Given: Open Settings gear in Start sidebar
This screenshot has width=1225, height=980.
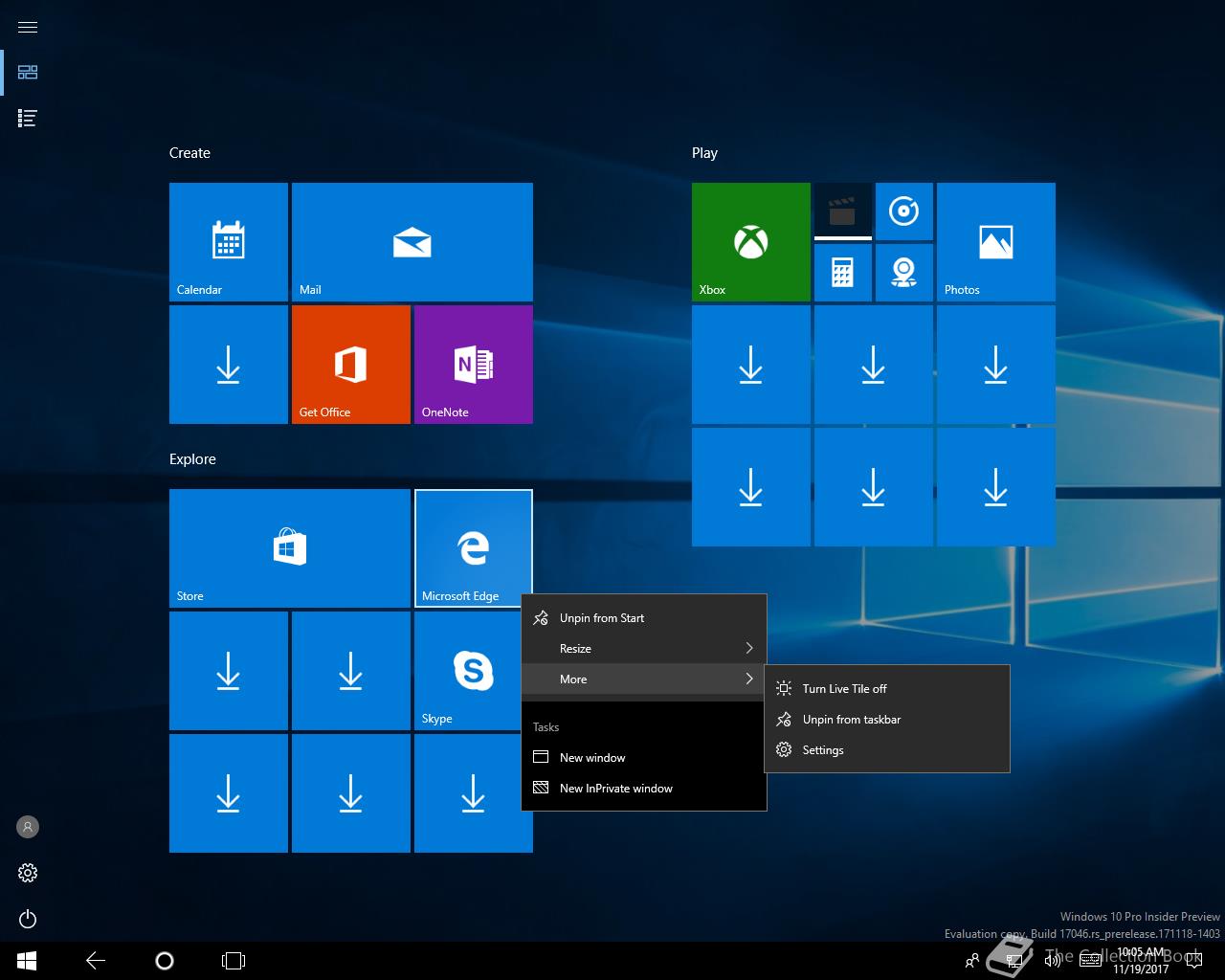Looking at the screenshot, I should click(x=28, y=873).
